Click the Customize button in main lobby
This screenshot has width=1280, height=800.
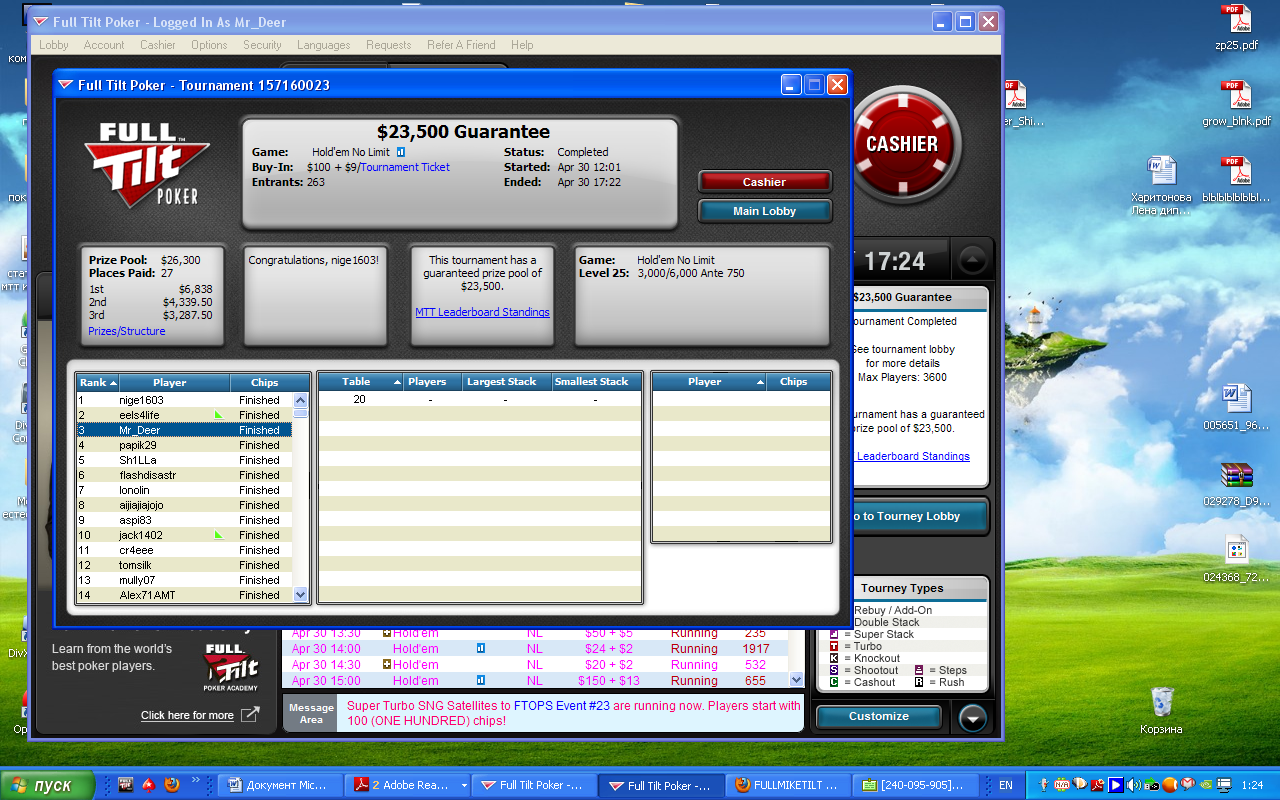(x=879, y=716)
